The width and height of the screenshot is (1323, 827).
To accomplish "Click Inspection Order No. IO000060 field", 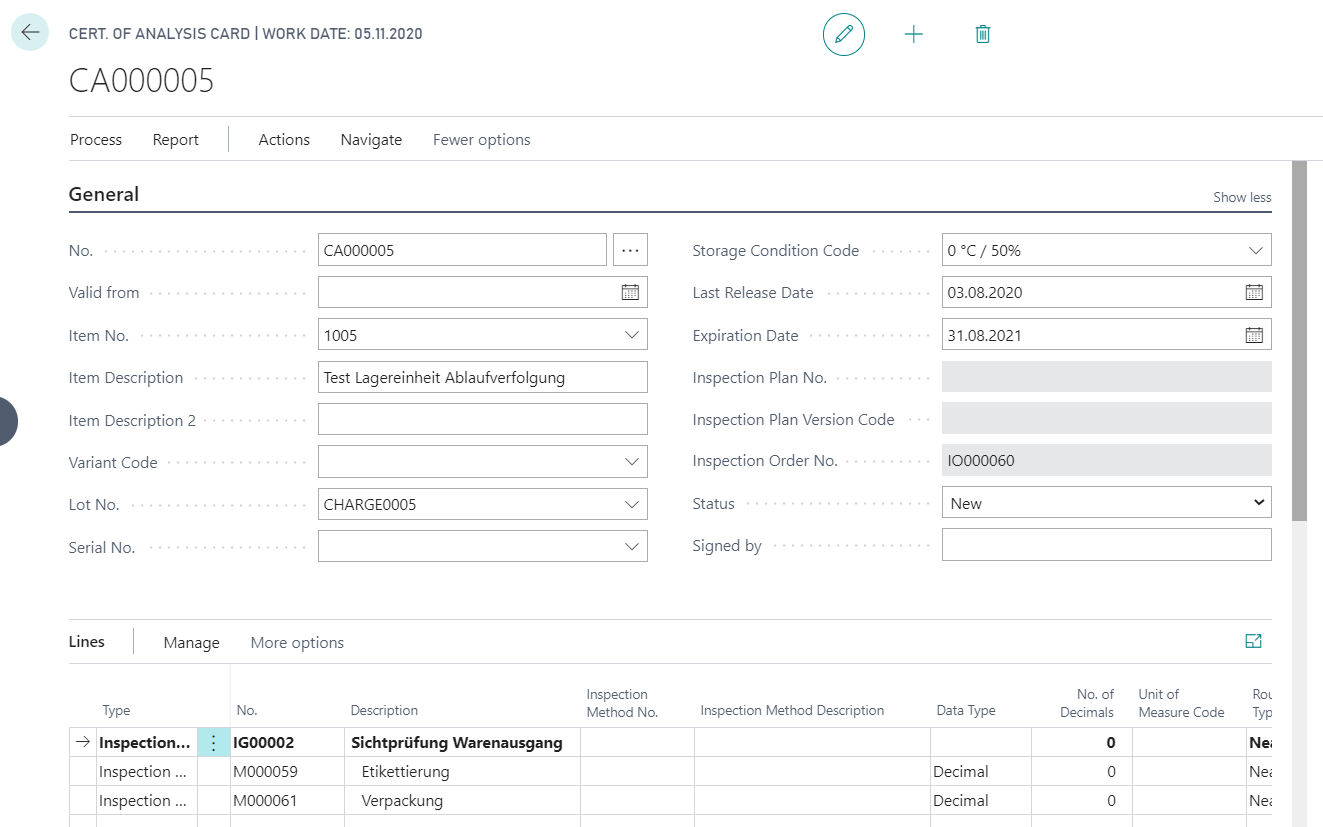I will pos(1107,460).
